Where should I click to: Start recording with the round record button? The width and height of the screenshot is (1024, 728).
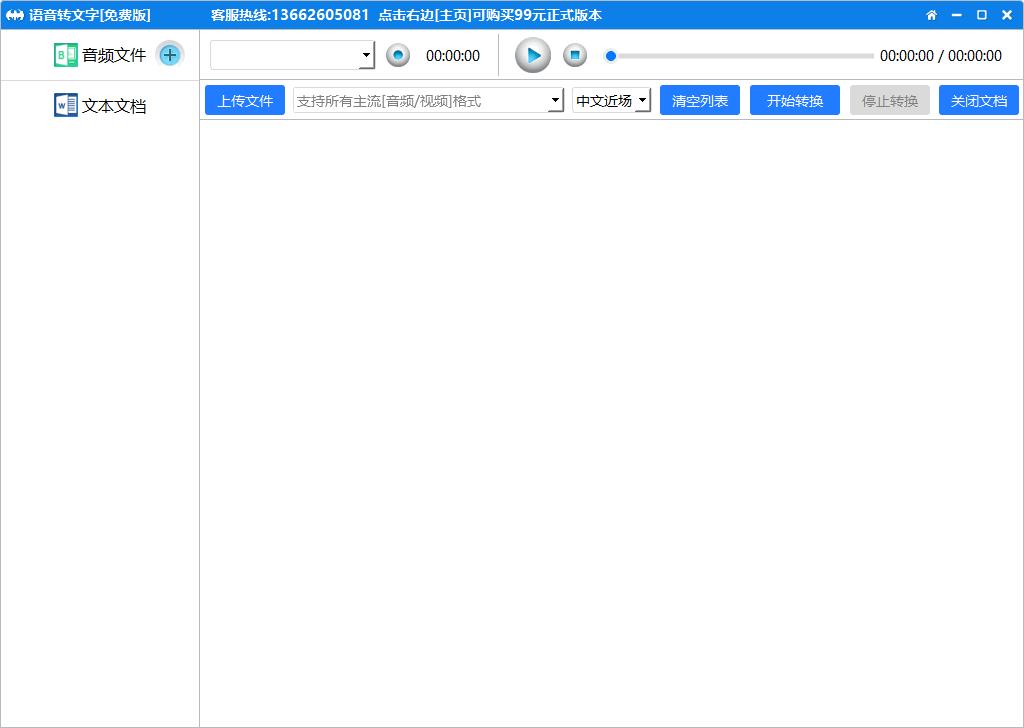[398, 55]
